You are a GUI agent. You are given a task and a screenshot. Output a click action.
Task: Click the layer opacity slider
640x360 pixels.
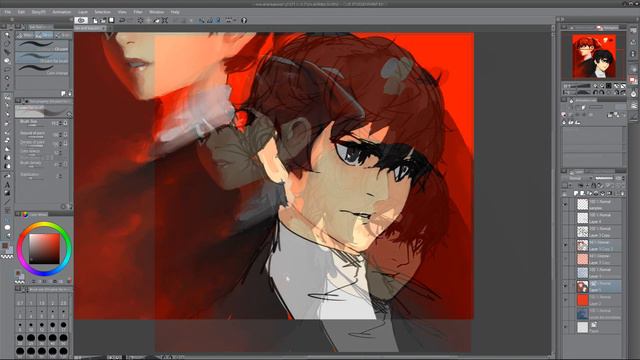604,178
